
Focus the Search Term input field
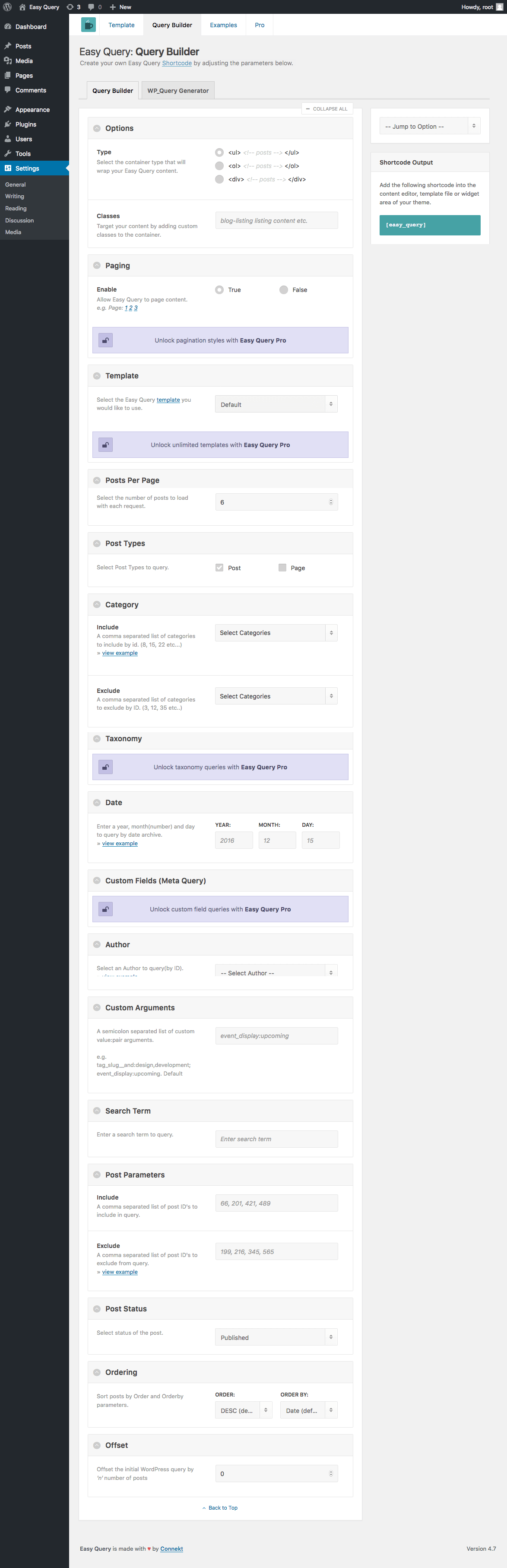[276, 1139]
